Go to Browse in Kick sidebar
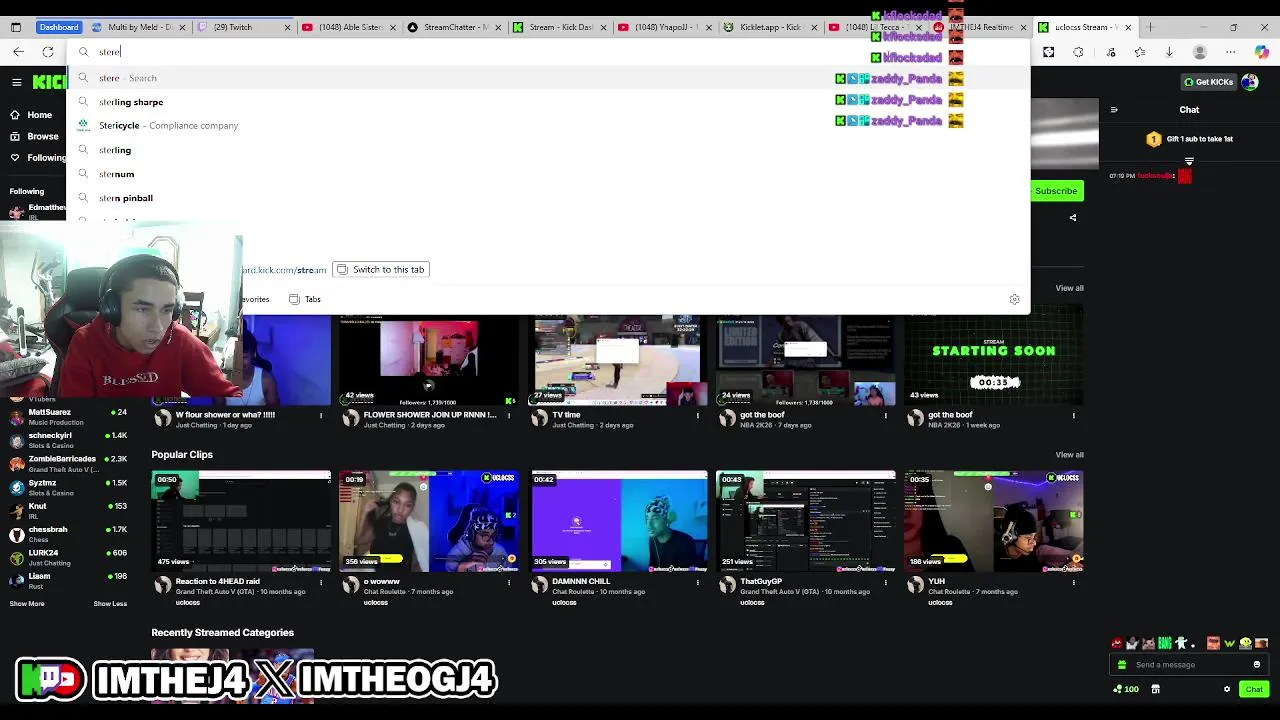Viewport: 1280px width, 720px height. (34, 136)
